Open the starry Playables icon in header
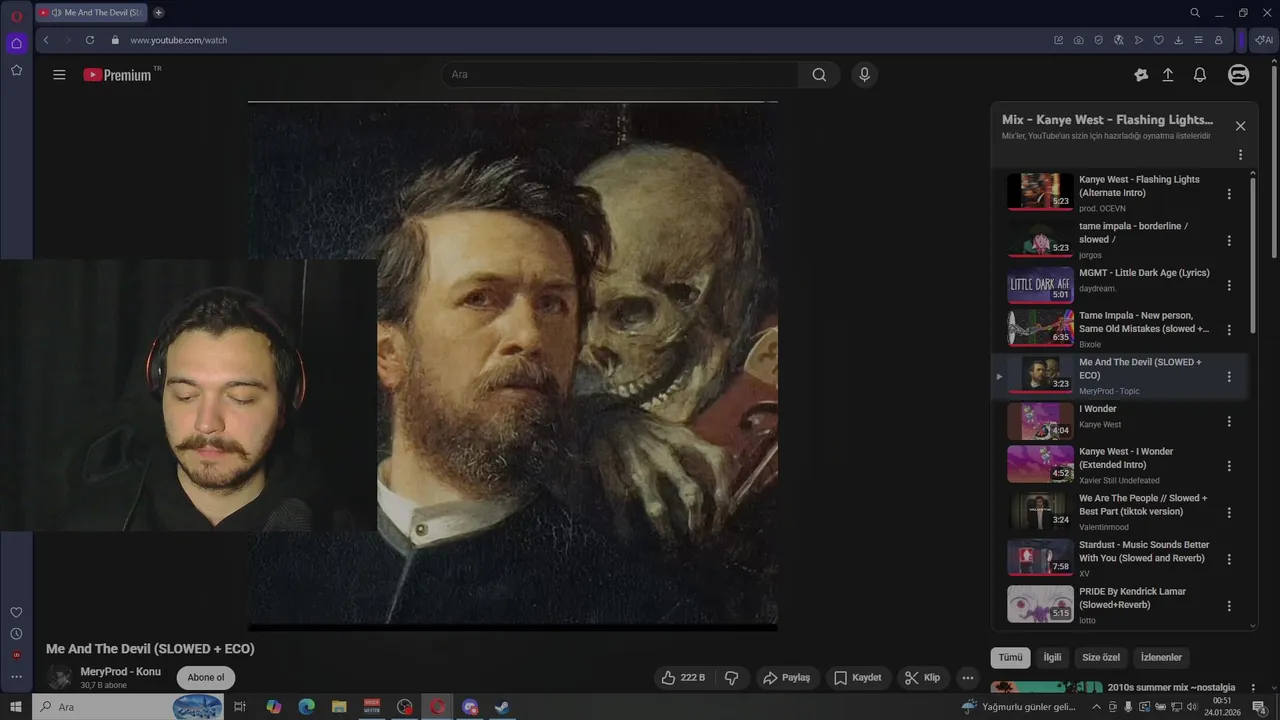1280x720 pixels. tap(1141, 75)
